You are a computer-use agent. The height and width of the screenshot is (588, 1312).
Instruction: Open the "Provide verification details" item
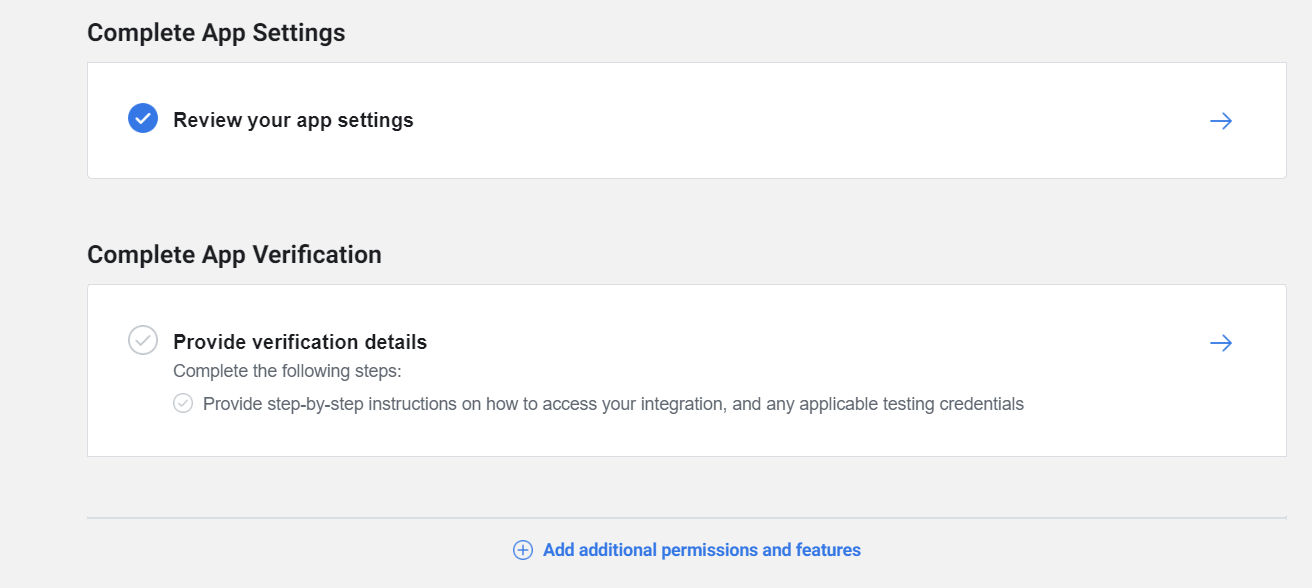(x=300, y=342)
